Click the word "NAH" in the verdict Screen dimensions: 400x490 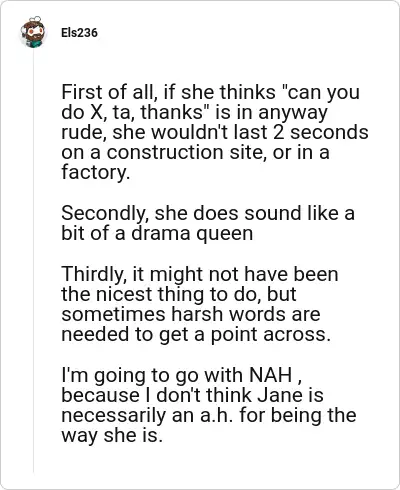[x=271, y=375]
